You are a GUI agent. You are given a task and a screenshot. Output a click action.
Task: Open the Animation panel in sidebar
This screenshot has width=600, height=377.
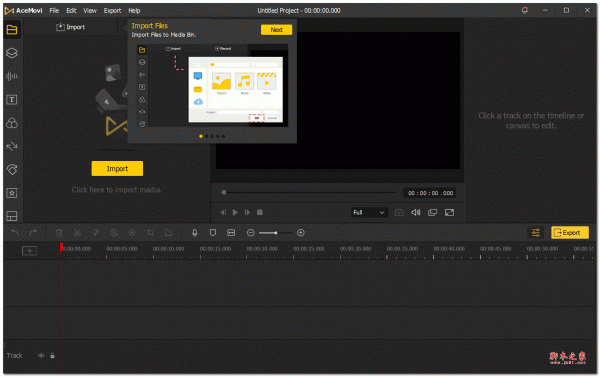coord(12,170)
